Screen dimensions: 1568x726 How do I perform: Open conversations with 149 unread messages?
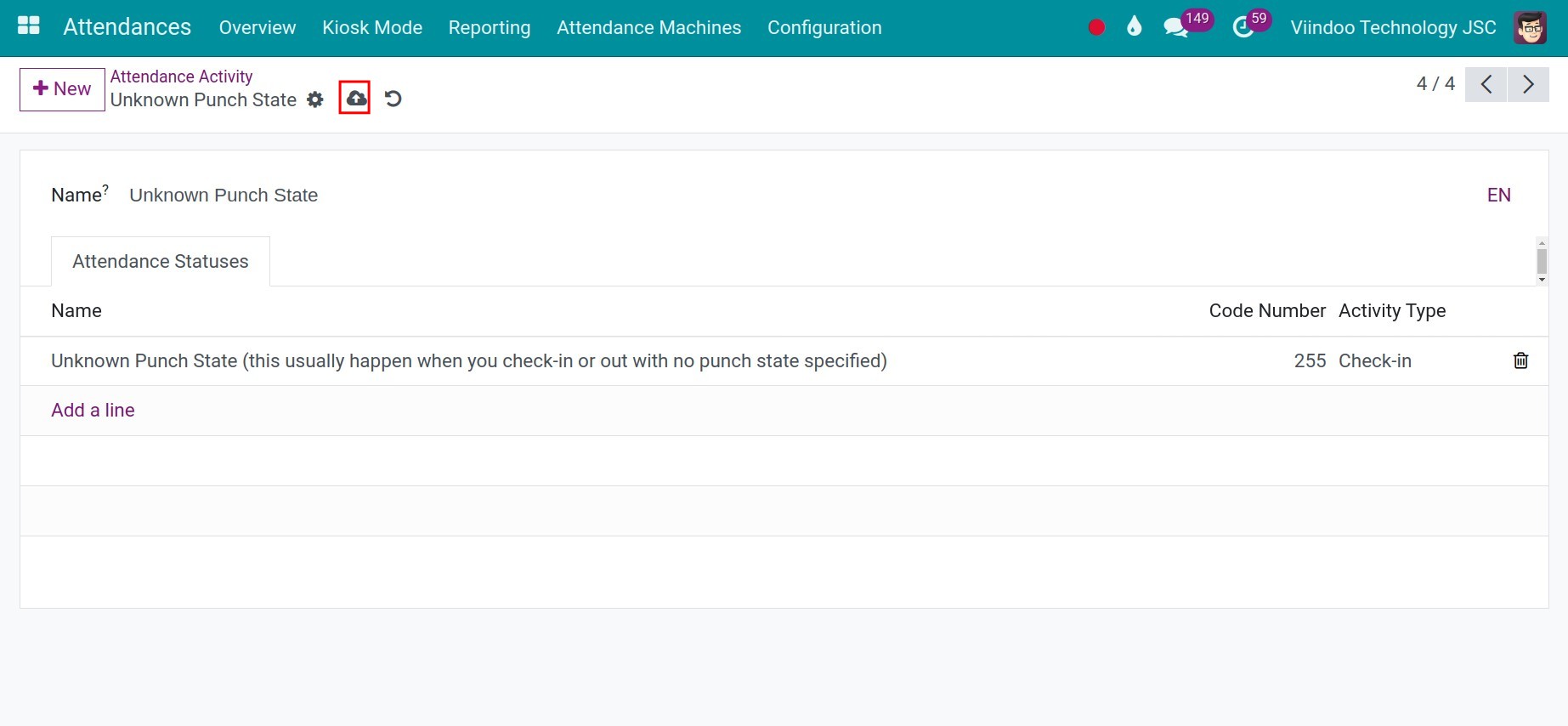[1186, 25]
